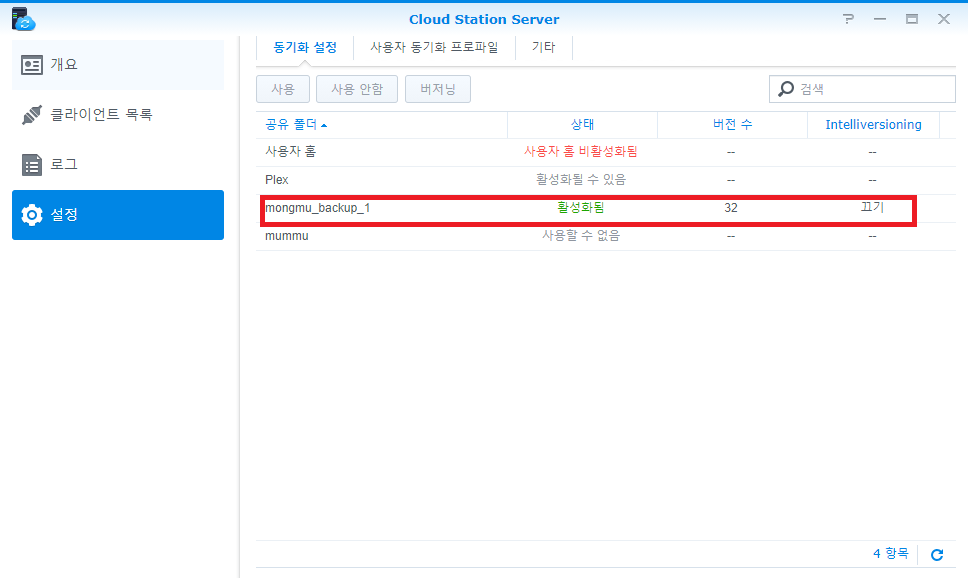Maximize the Cloud Station Server window
This screenshot has height=578, width=968.
pos(912,19)
